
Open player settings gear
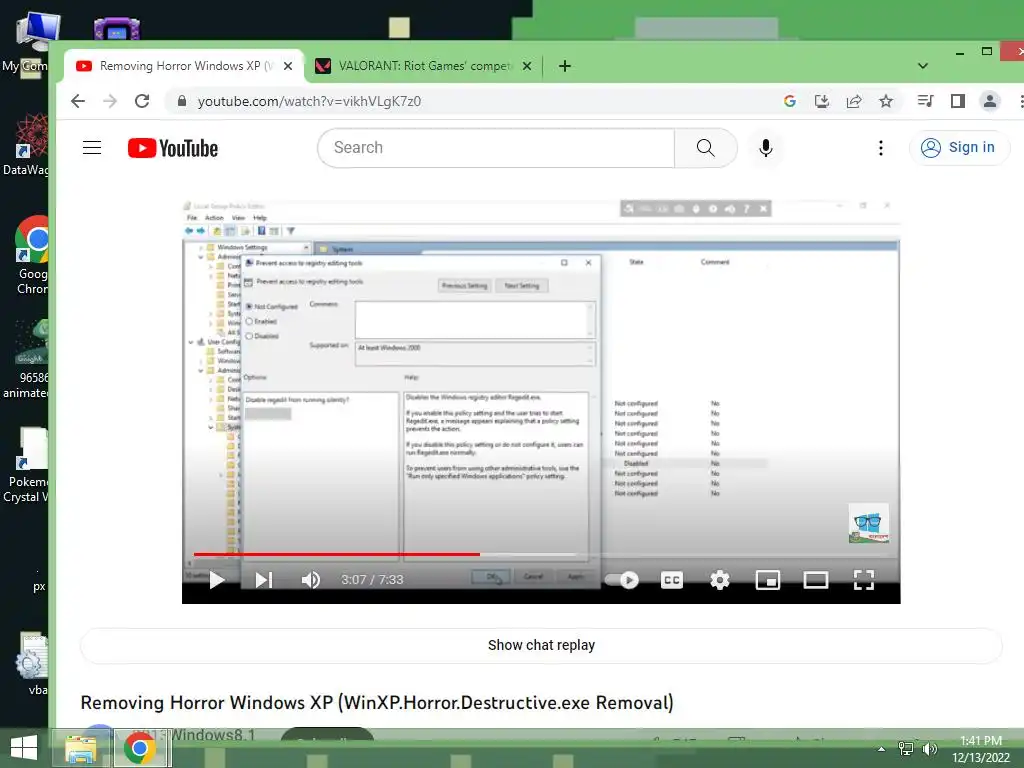720,579
